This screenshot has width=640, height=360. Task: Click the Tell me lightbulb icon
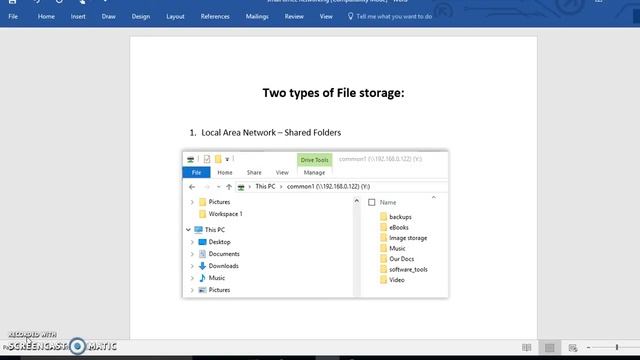click(350, 16)
